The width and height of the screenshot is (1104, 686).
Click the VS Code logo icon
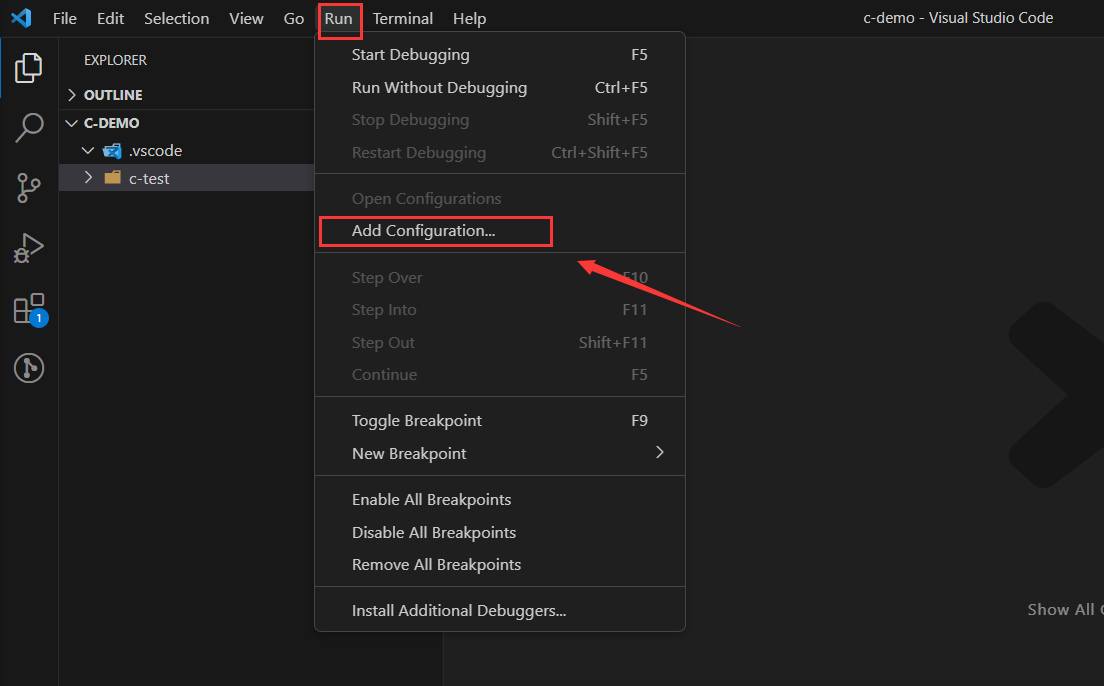click(21, 18)
